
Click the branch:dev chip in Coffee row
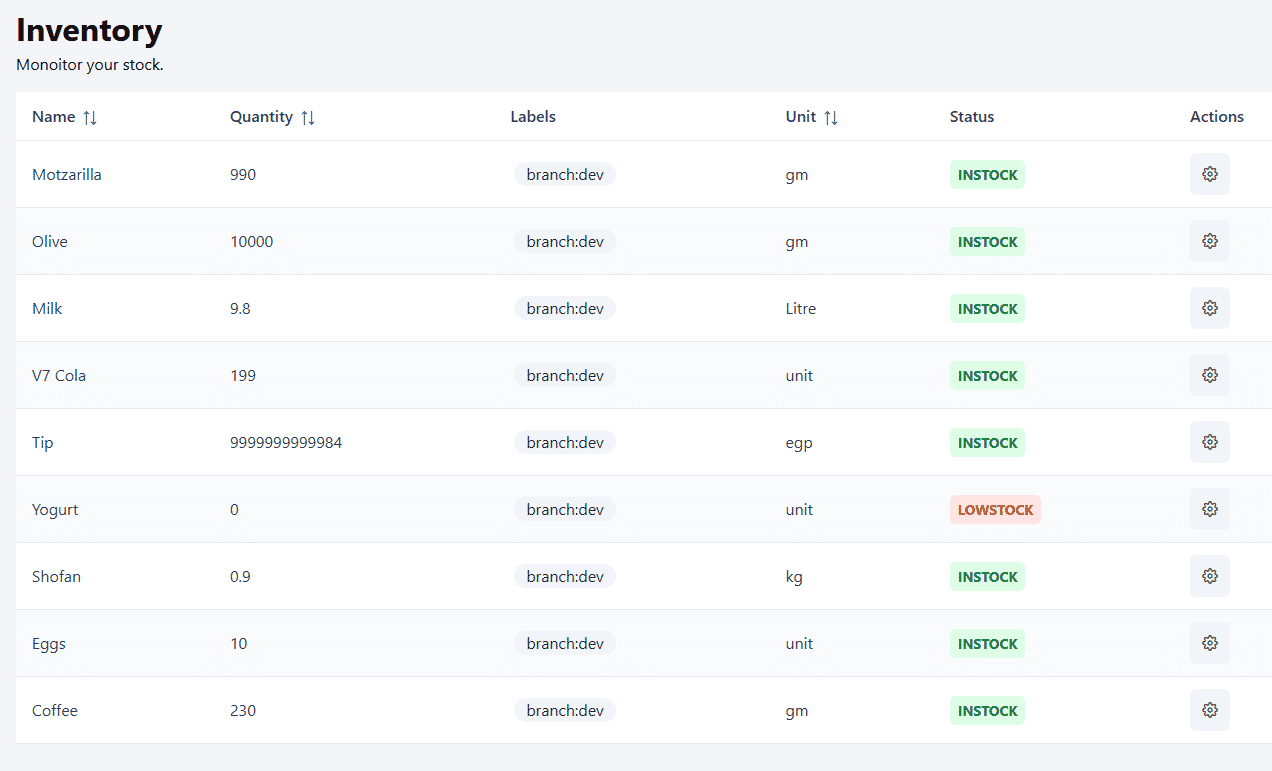click(565, 710)
